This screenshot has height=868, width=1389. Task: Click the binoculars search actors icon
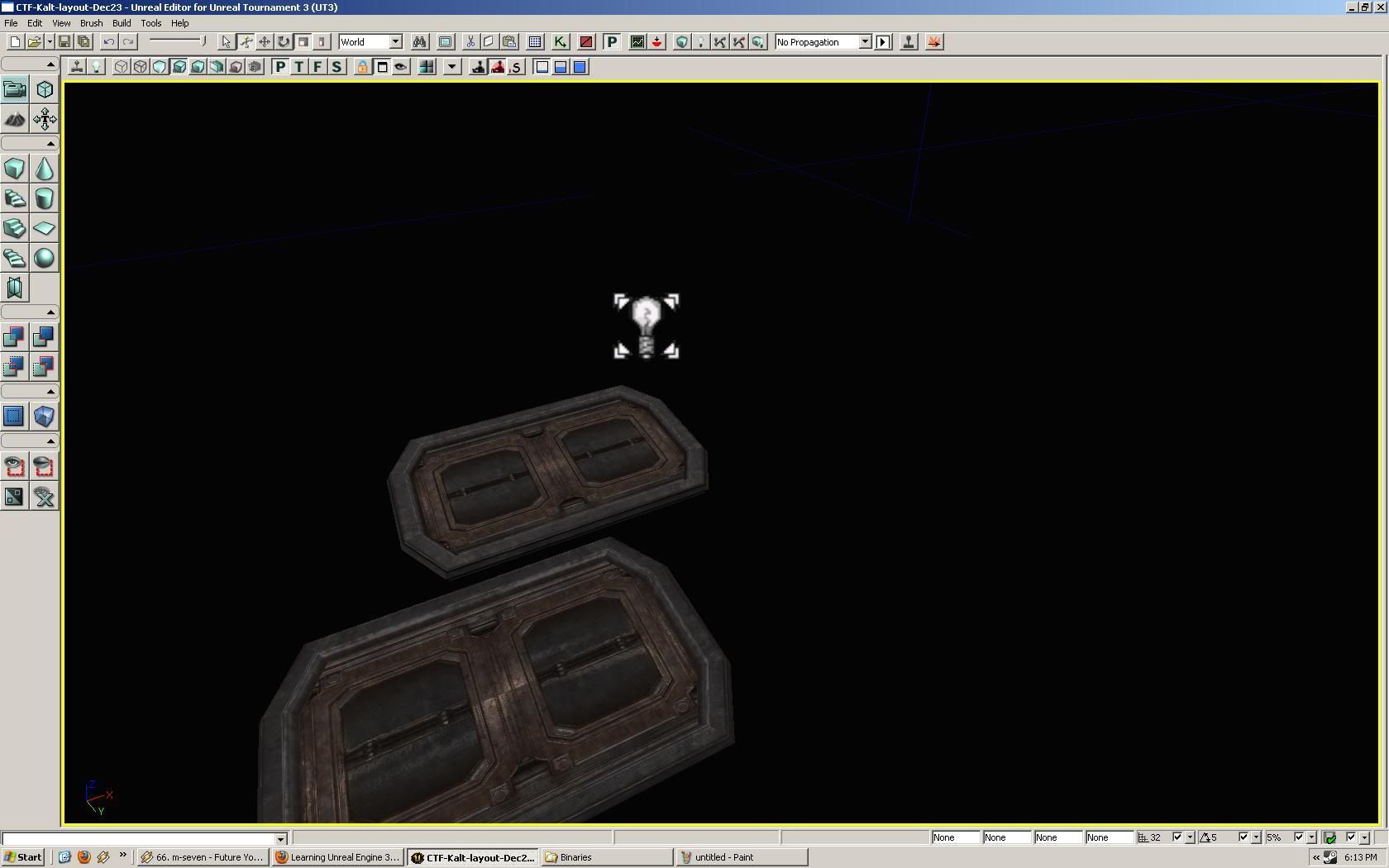click(420, 42)
